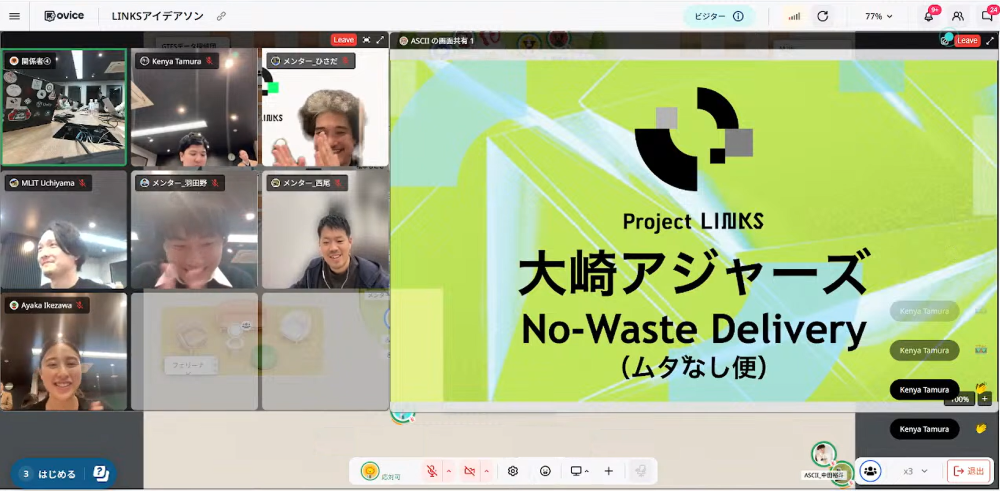Reload the space with the refresh icon
The height and width of the screenshot is (491, 1000).
coord(823,17)
